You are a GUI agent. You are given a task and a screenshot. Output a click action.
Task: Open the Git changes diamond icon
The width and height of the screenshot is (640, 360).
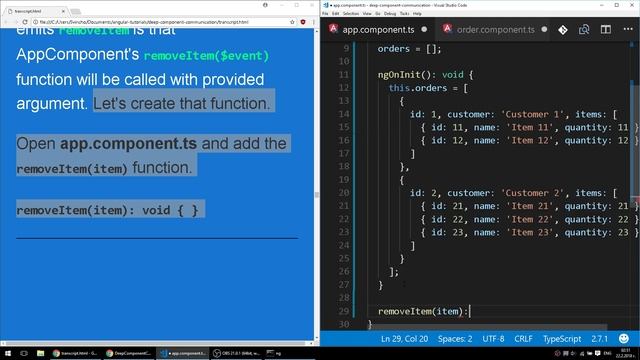[563, 29]
